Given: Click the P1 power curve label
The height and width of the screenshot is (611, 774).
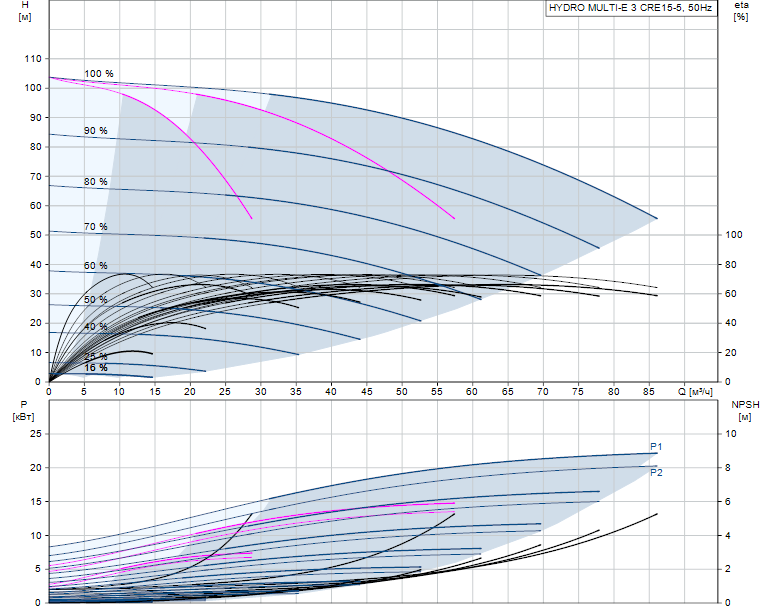Looking at the screenshot, I should 656,447.
